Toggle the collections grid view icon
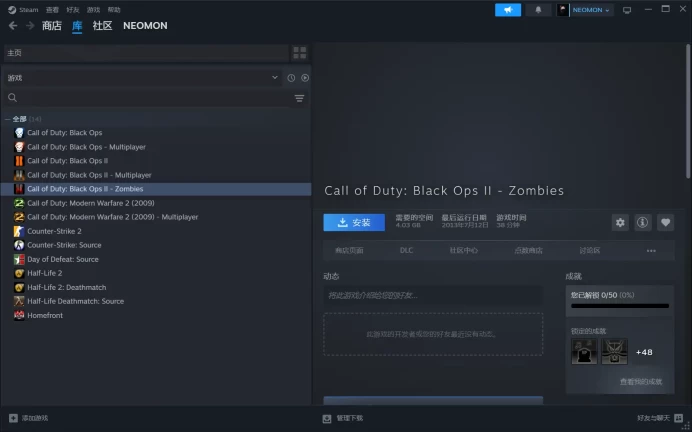 (x=300, y=53)
